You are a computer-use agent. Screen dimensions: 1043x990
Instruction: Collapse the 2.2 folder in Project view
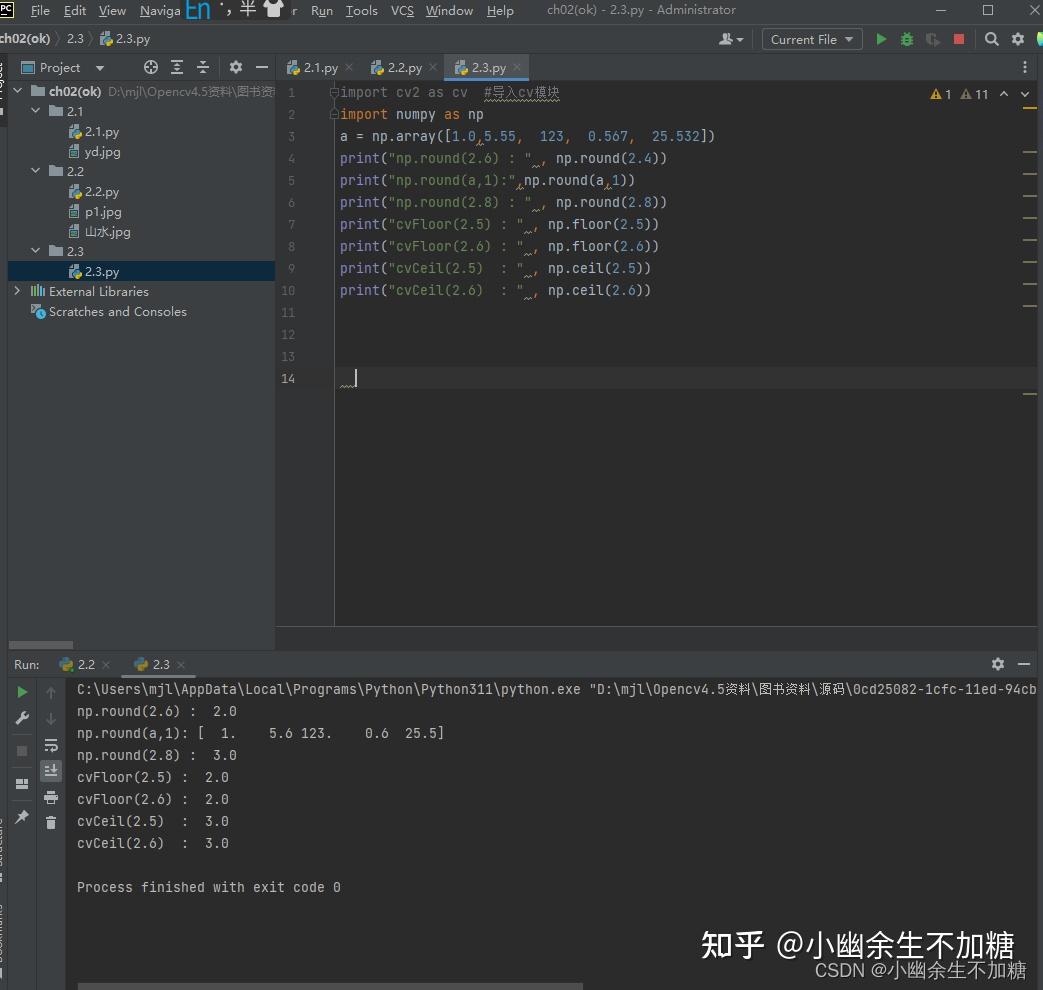coord(35,171)
